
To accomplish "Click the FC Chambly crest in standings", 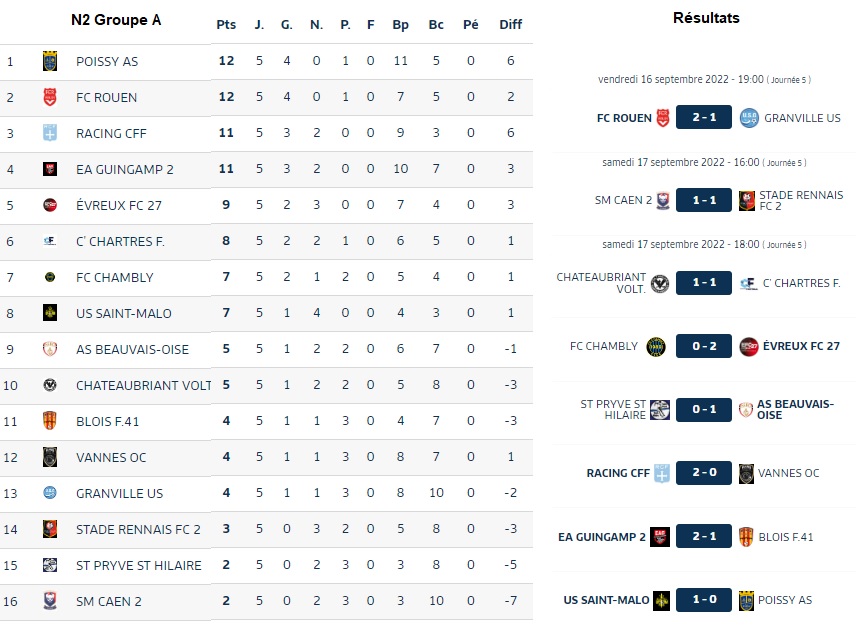I will pyautogui.click(x=50, y=277).
